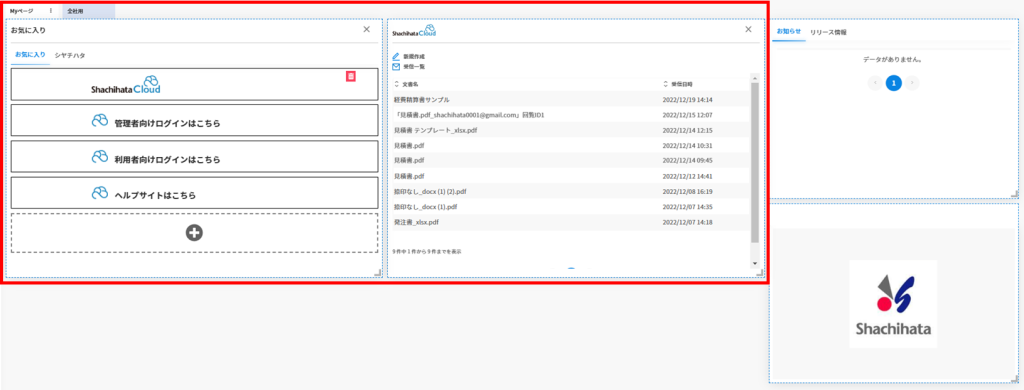Screen dimensions: 1024x390
Task: Sort documents by the 受信日時 column arrows
Action: [665, 84]
